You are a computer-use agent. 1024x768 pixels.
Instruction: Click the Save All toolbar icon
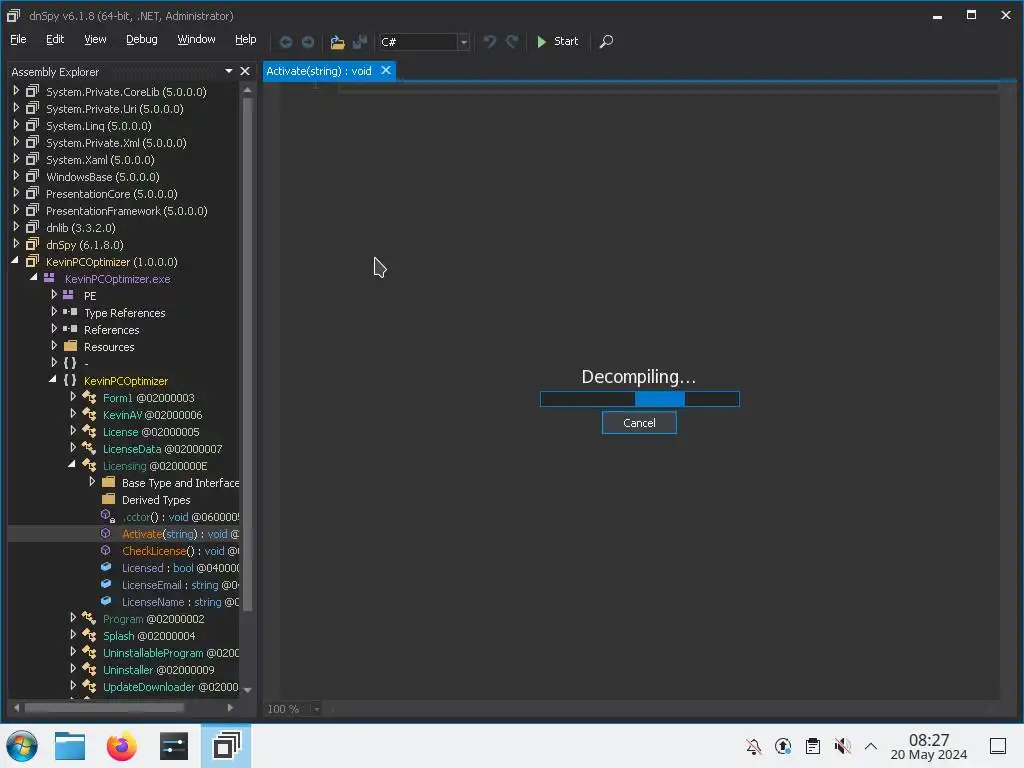coord(360,42)
